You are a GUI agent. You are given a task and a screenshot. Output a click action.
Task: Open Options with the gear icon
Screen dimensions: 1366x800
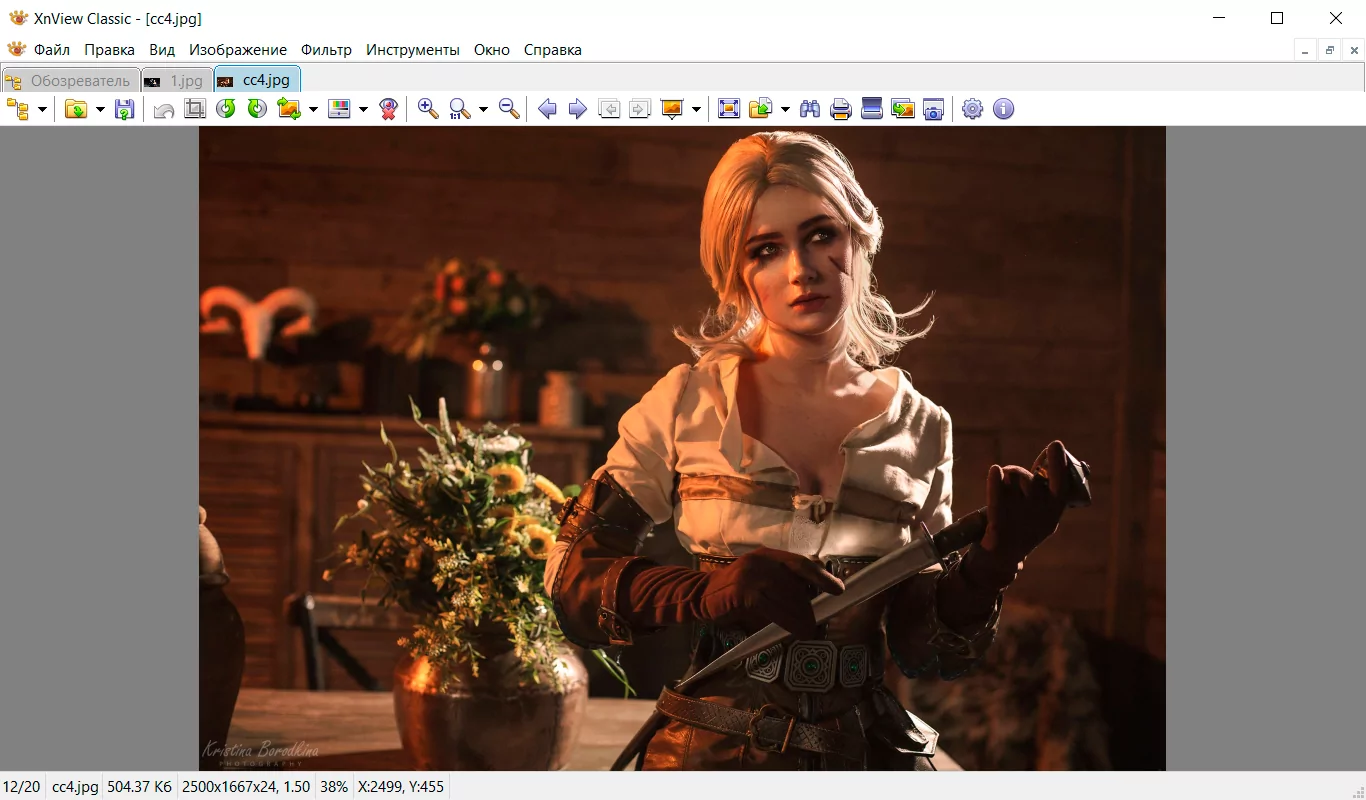pyautogui.click(x=973, y=109)
